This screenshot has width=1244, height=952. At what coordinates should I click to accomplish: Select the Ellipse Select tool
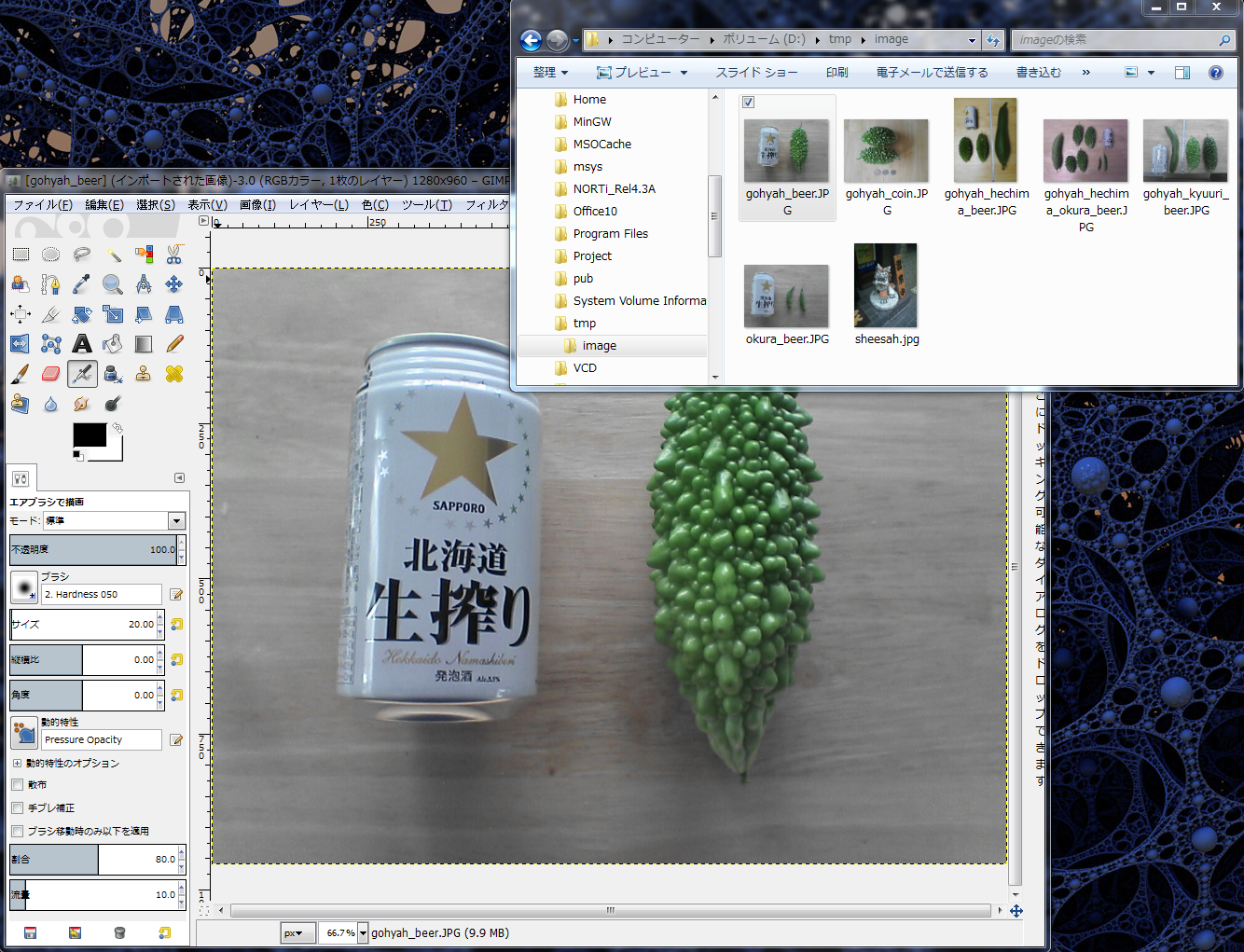click(51, 254)
